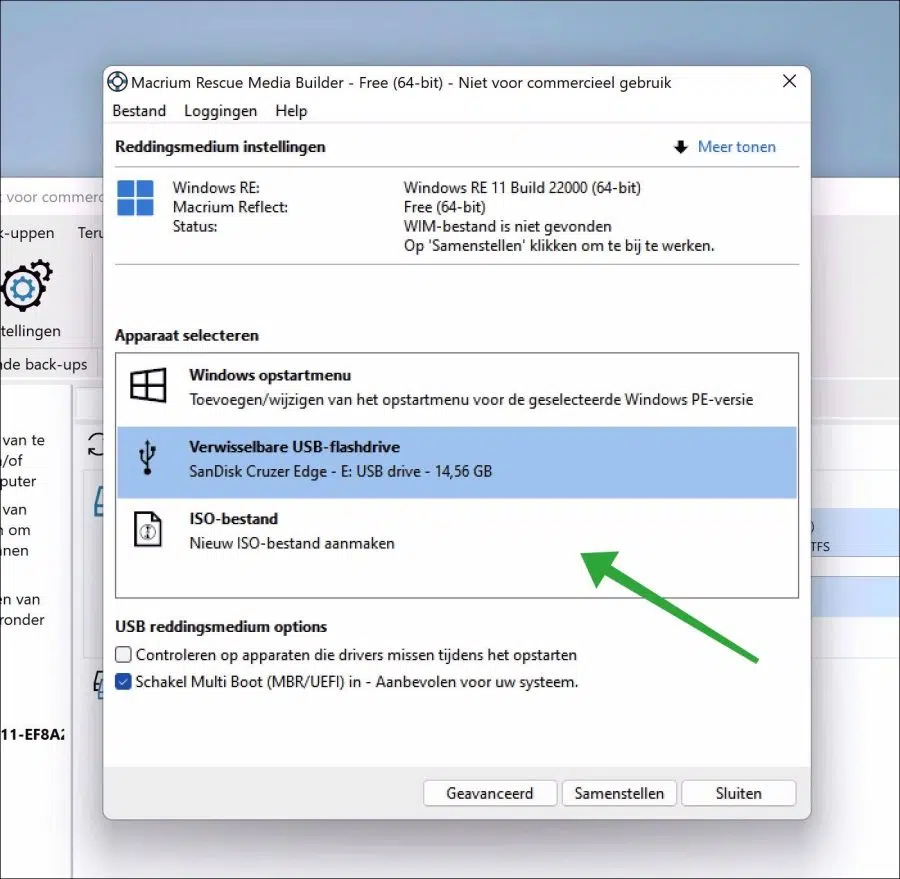Click the refresh icon in background window
Screen dimensions: 900x879
tap(96, 444)
